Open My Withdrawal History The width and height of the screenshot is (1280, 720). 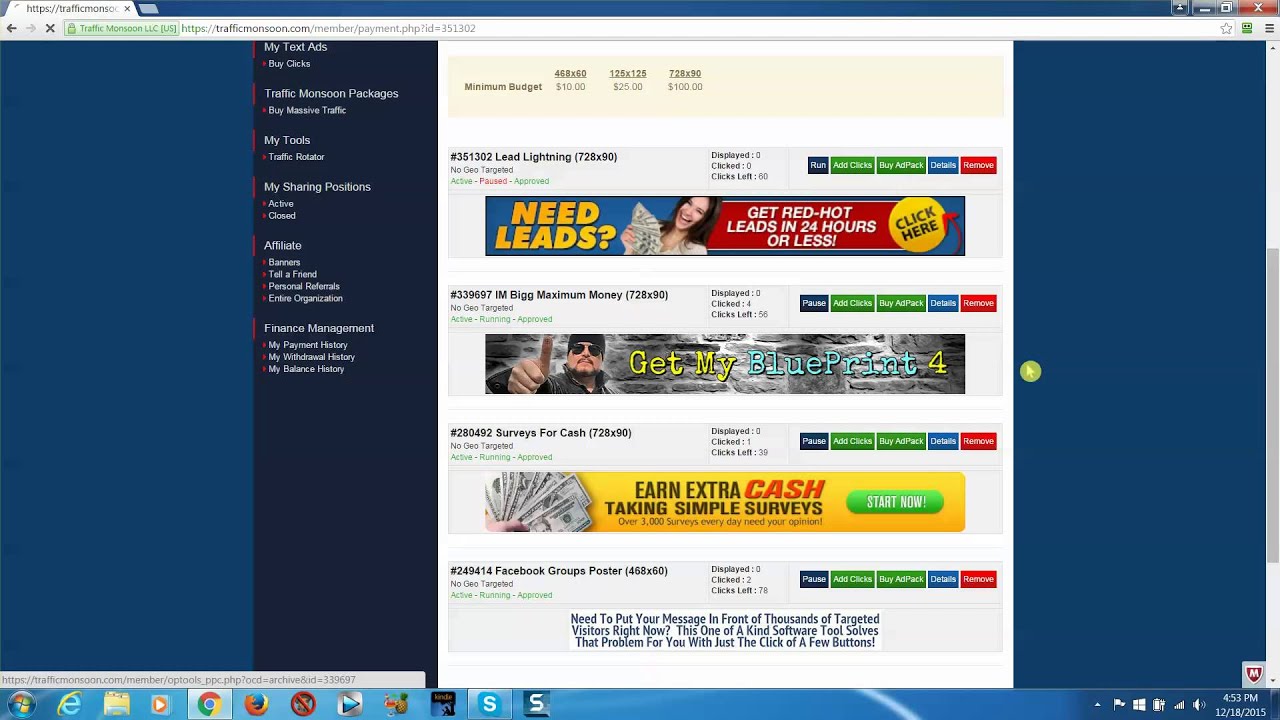click(311, 357)
